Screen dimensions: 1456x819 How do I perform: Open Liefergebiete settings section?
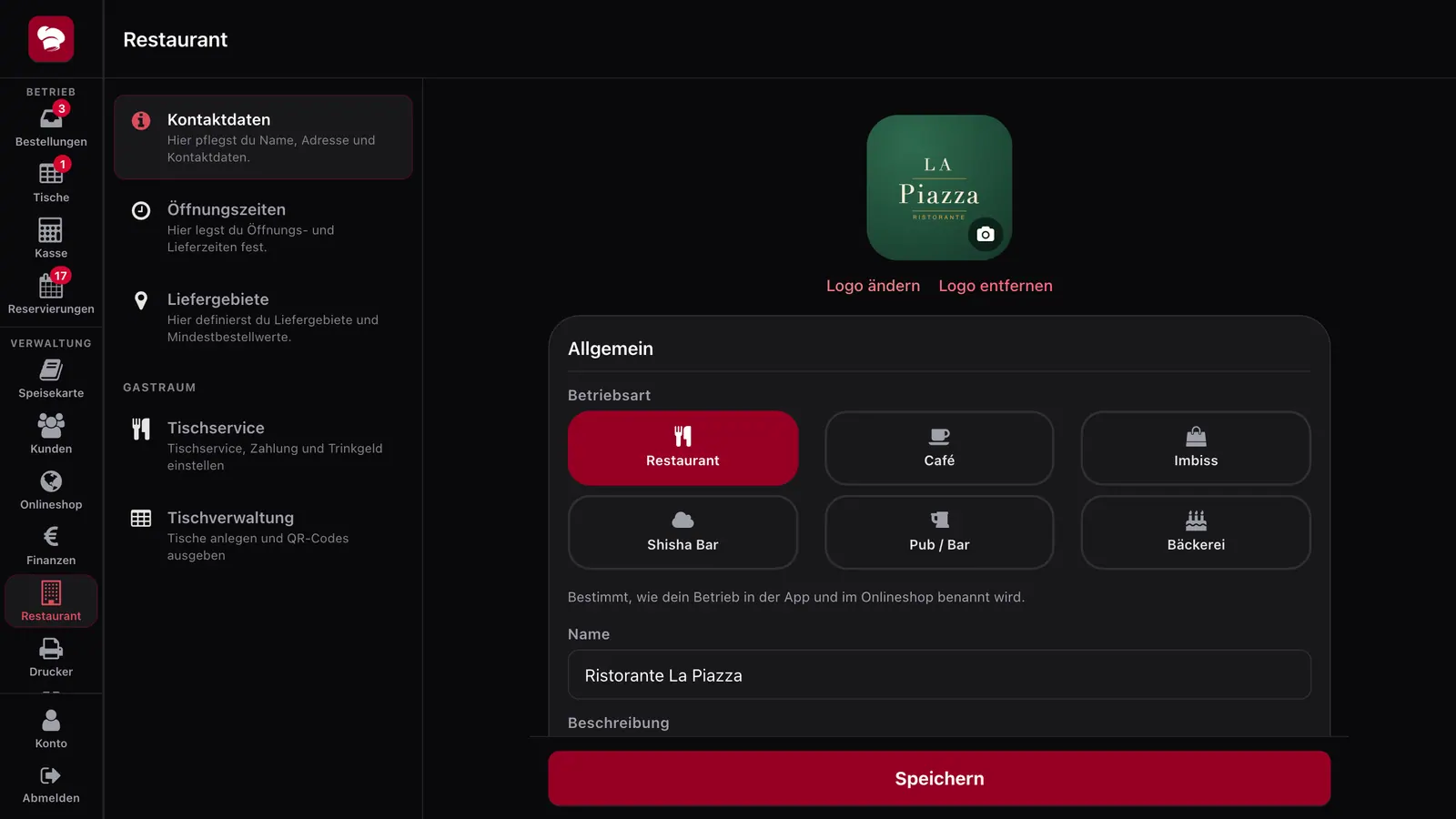click(x=263, y=318)
